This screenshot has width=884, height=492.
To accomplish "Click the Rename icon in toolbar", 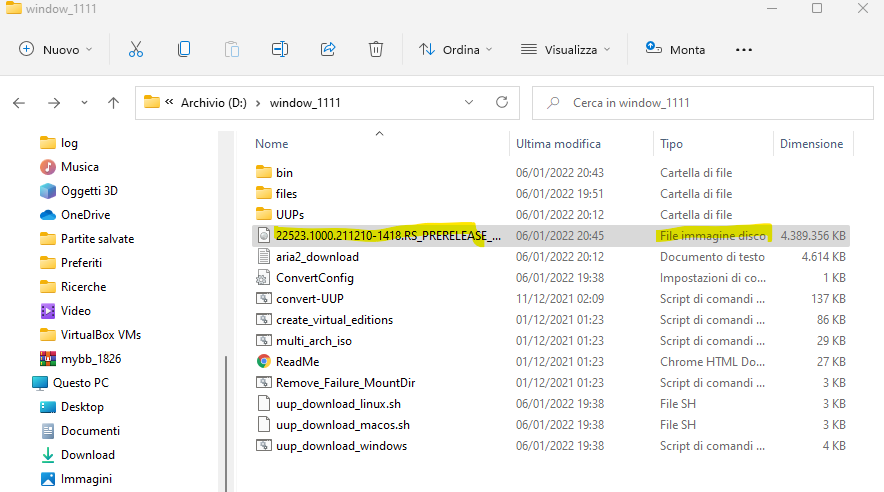I will (x=280, y=49).
